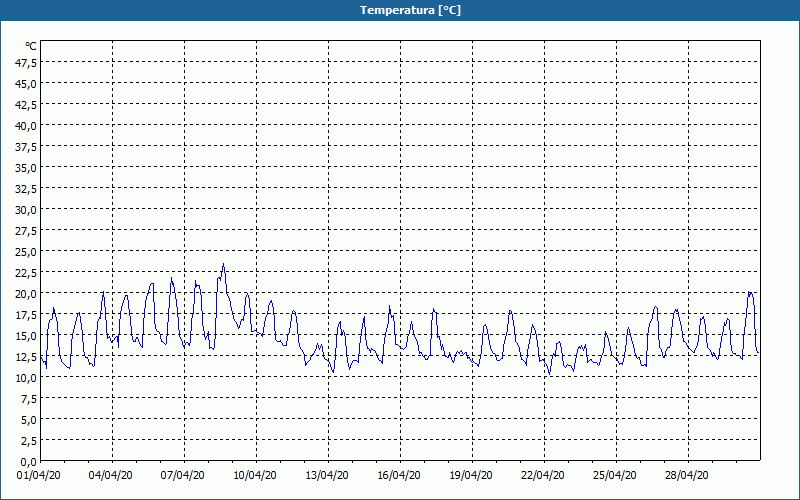Select the 19/04/20 axis date
The width and height of the screenshot is (800, 500).
471,476
